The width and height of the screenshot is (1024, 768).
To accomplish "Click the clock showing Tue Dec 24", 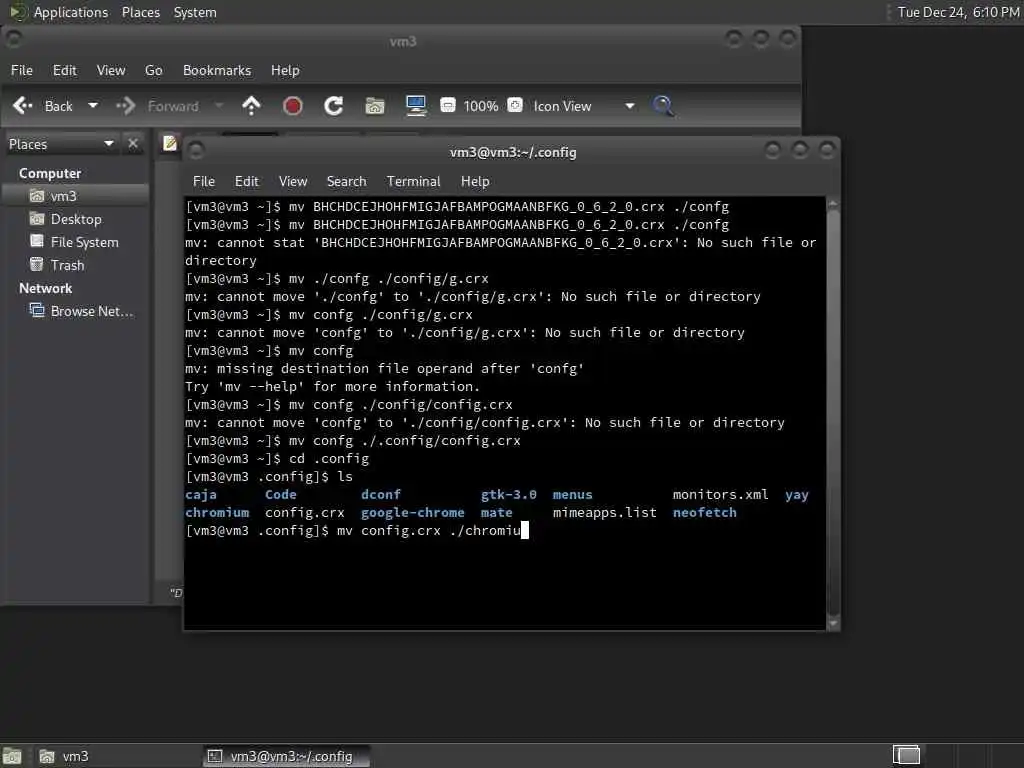I will (958, 12).
